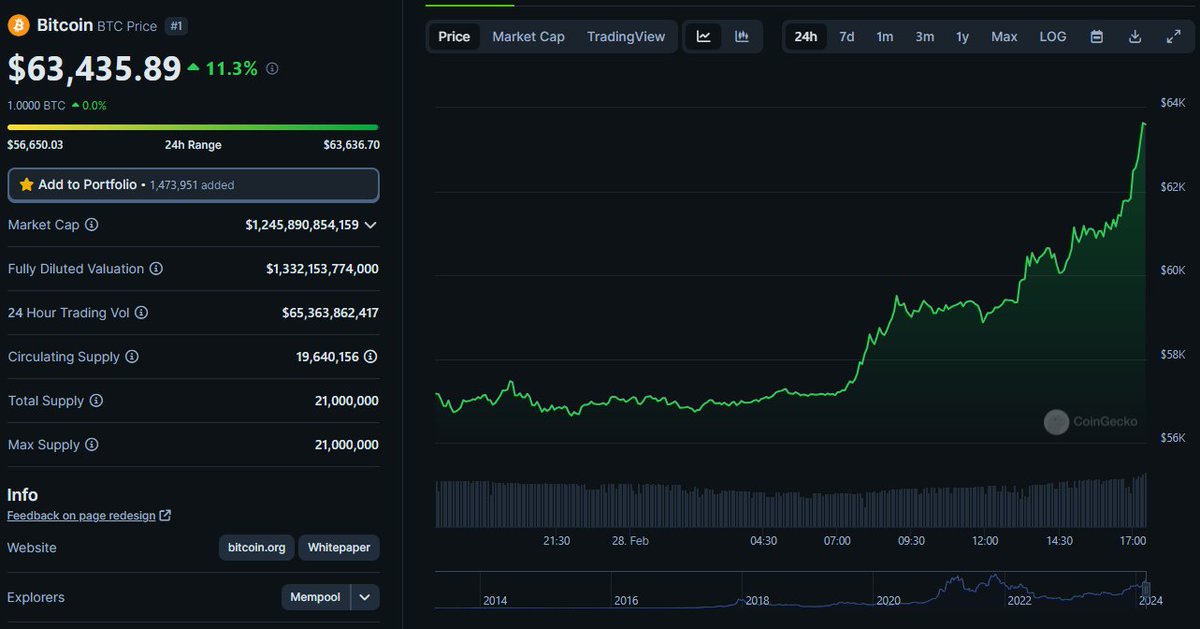Show 24 Hour Trading Vol info icon
Image resolution: width=1200 pixels, height=629 pixels.
141,313
